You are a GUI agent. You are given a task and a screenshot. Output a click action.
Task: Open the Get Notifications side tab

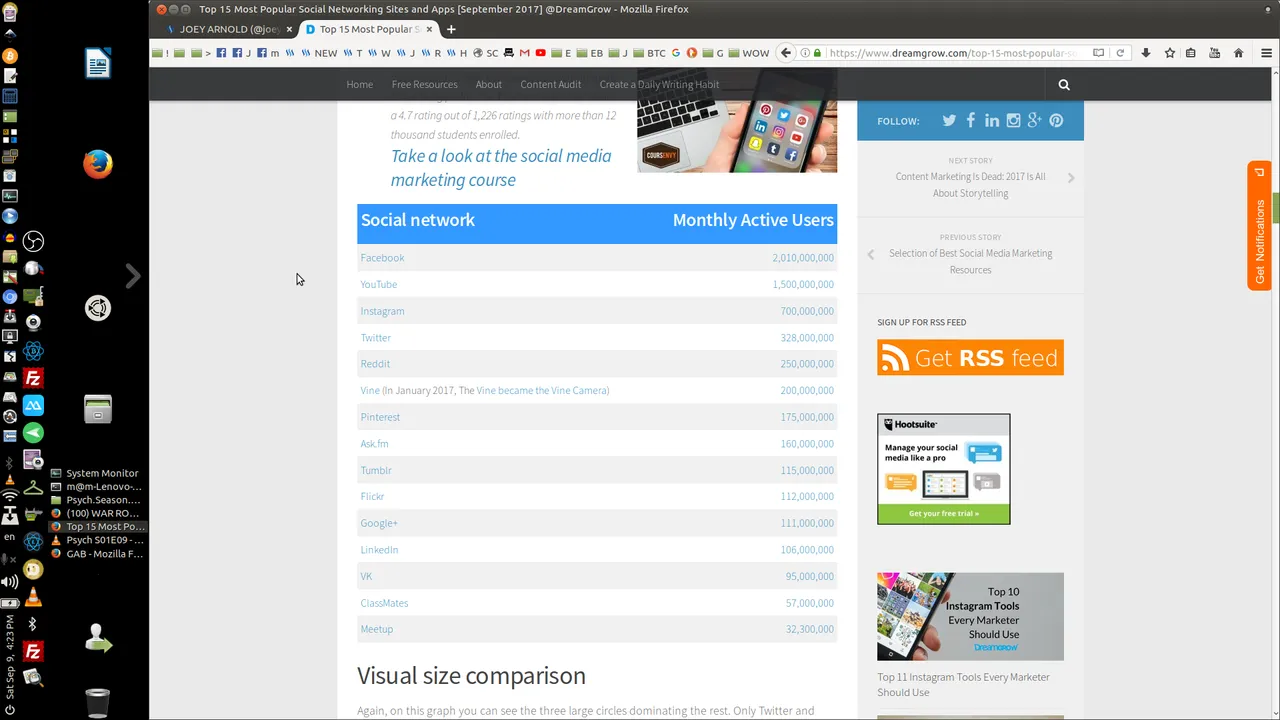pos(1259,226)
